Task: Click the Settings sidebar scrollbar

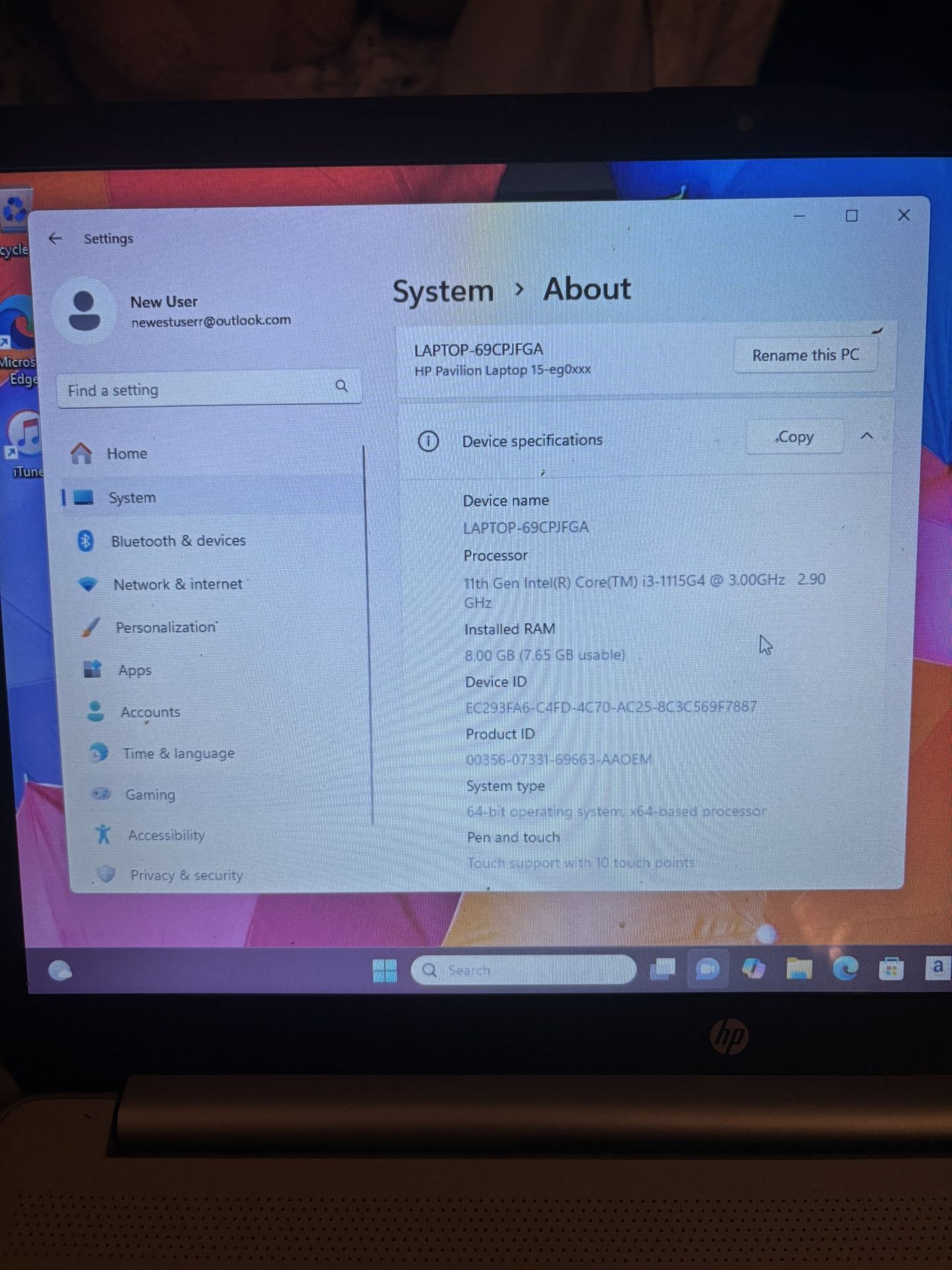Action: click(x=368, y=634)
